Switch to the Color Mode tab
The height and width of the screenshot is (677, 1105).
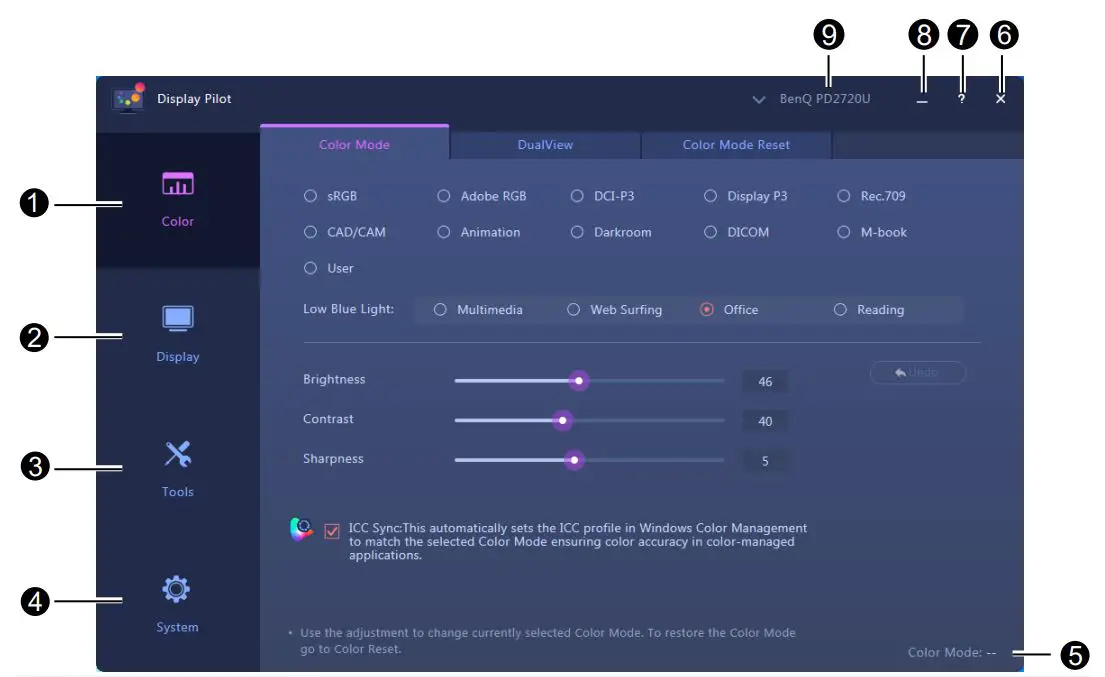[x=354, y=144]
